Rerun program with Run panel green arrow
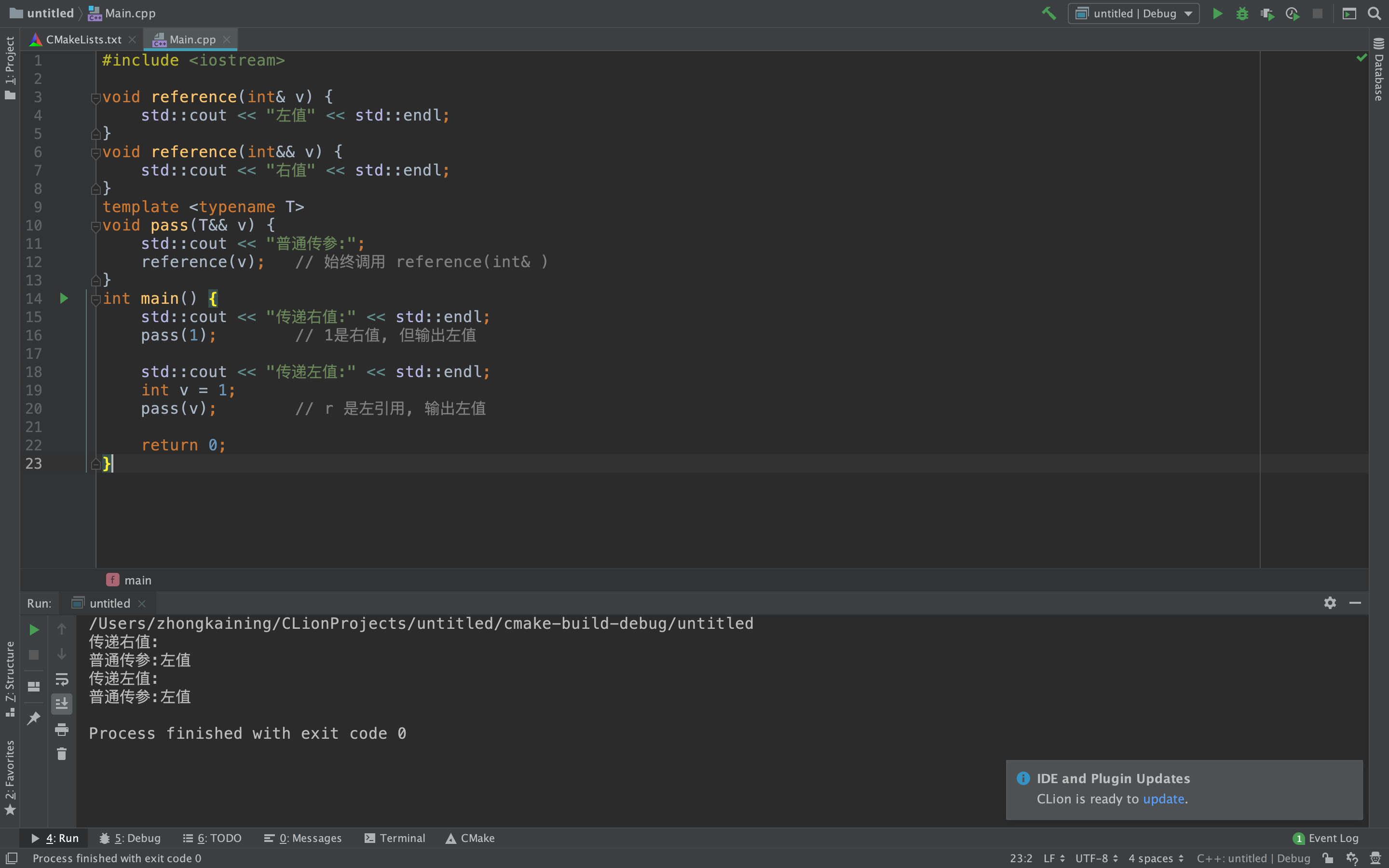This screenshot has height=868, width=1389. coord(34,630)
